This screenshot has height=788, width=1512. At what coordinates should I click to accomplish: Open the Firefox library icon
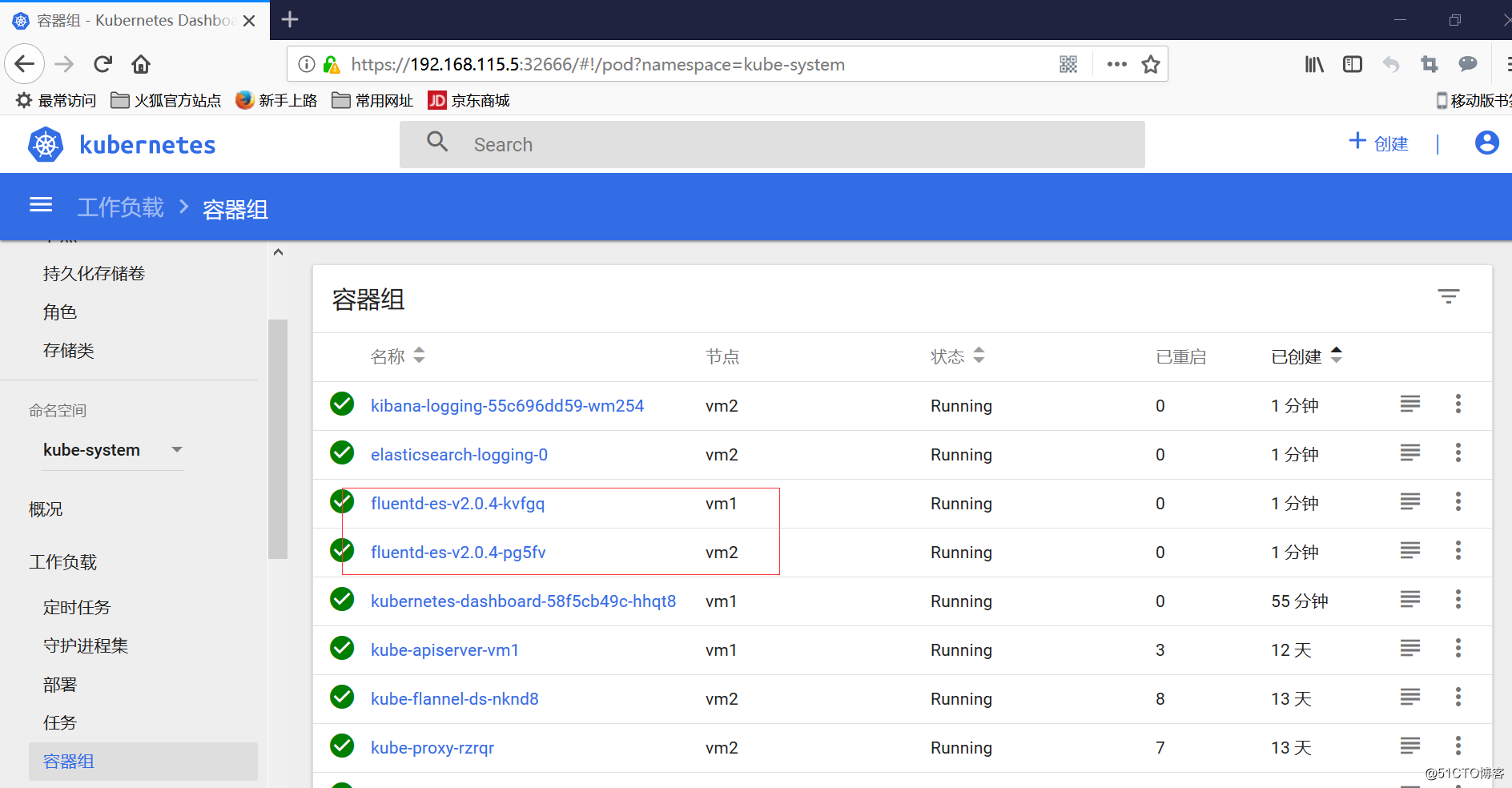(1314, 64)
